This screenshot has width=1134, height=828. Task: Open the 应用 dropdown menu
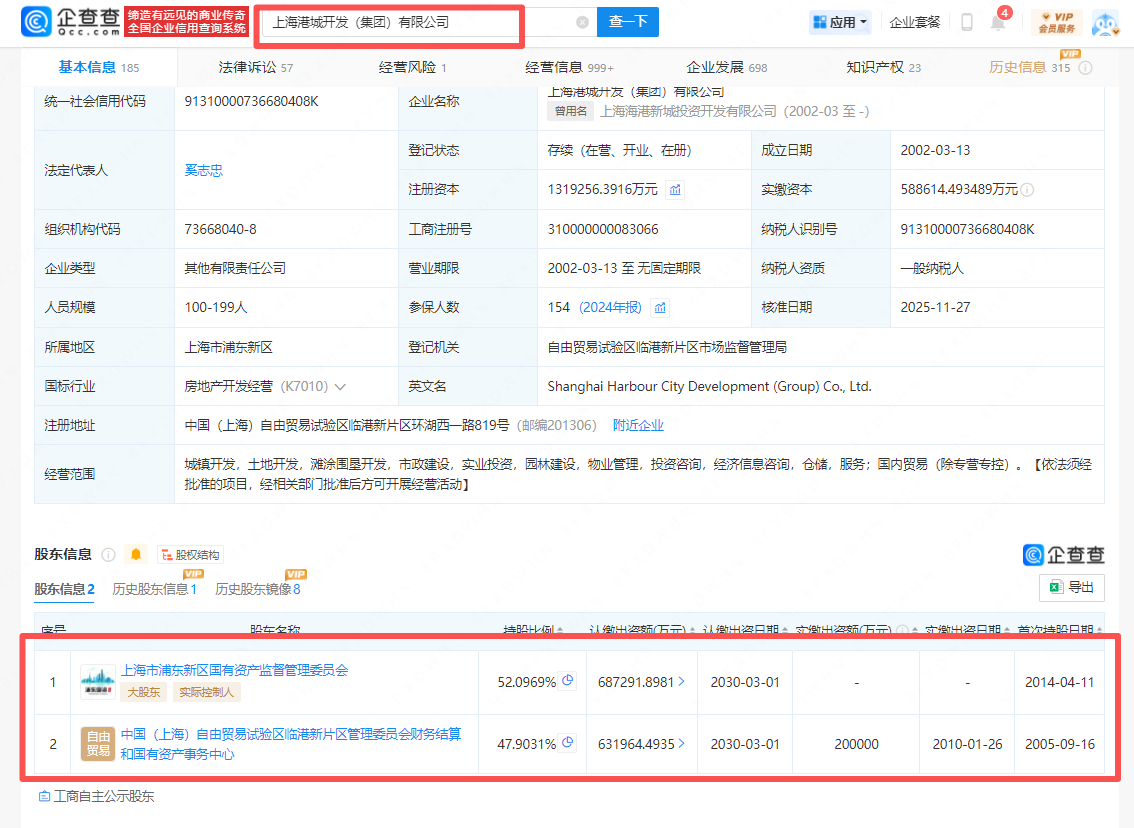point(840,22)
